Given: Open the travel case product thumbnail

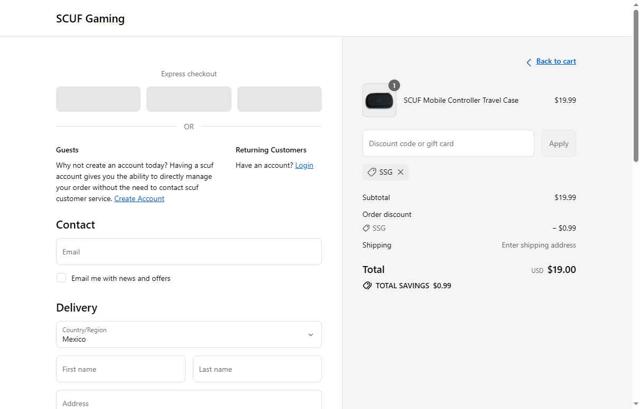Looking at the screenshot, I should (379, 100).
